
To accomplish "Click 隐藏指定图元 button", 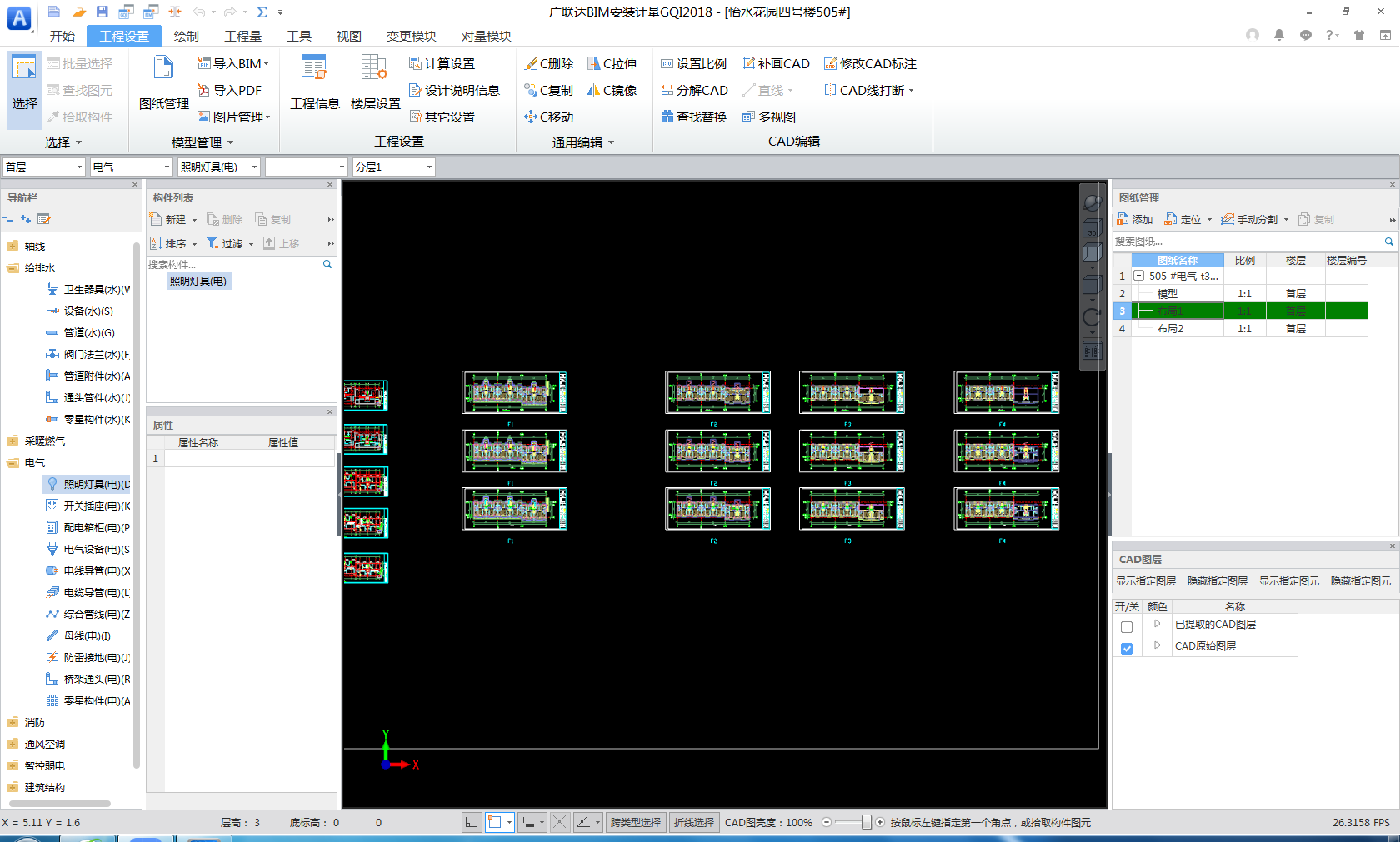I will (1361, 581).
